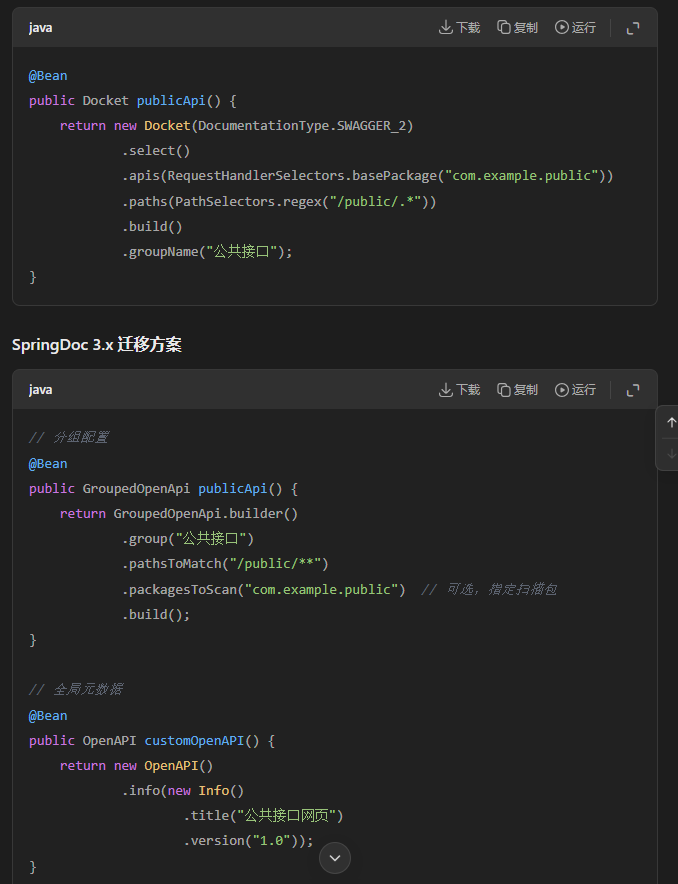Click the '// 分组配置' comment
This screenshot has height=884, width=678.
[x=68, y=437]
